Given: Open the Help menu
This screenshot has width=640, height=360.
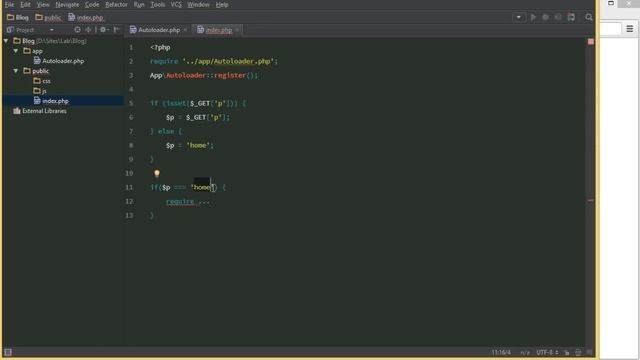Looking at the screenshot, I should point(222,4).
